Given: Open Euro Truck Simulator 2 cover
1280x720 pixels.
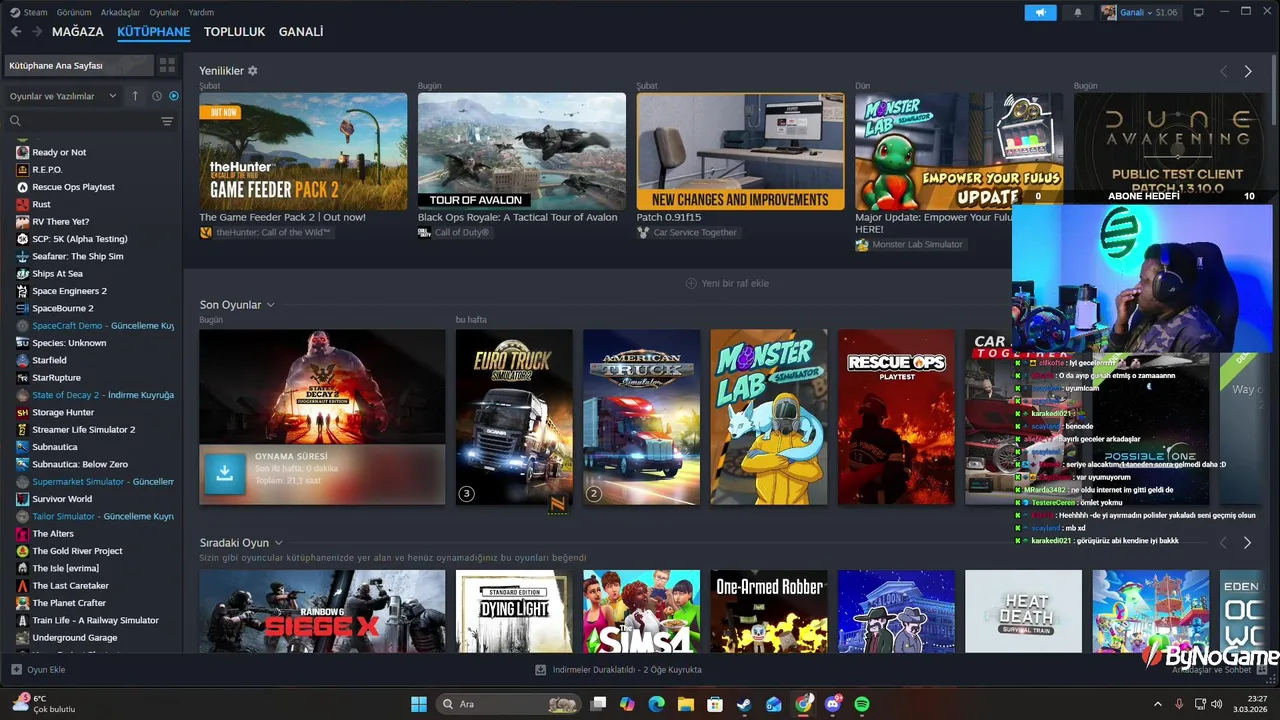Looking at the screenshot, I should coord(514,417).
